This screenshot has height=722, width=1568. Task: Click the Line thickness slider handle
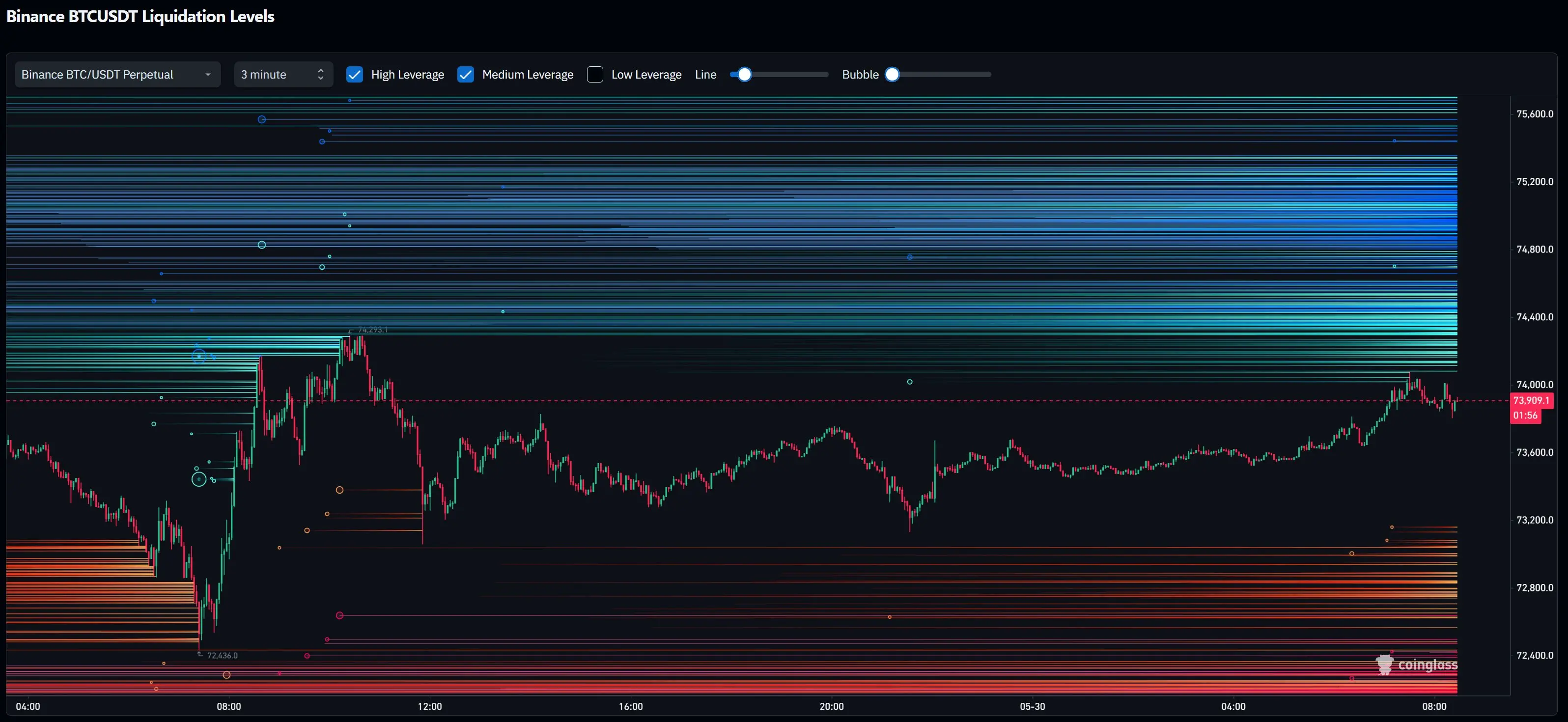click(x=744, y=74)
